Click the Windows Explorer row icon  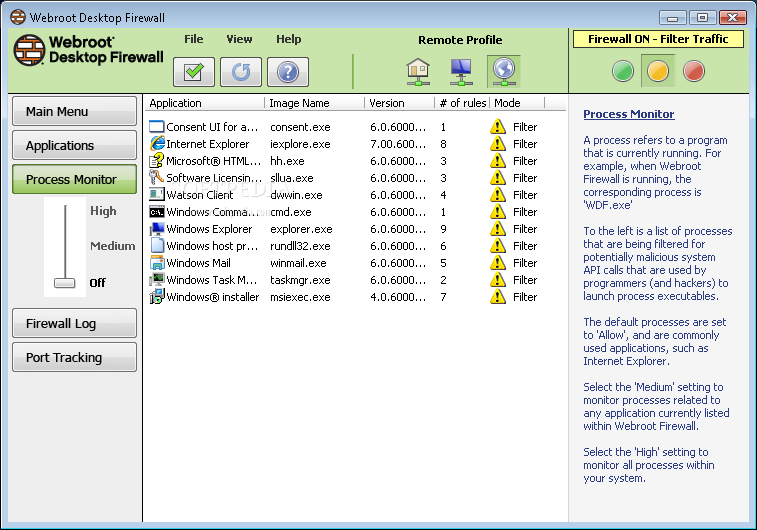coord(157,229)
